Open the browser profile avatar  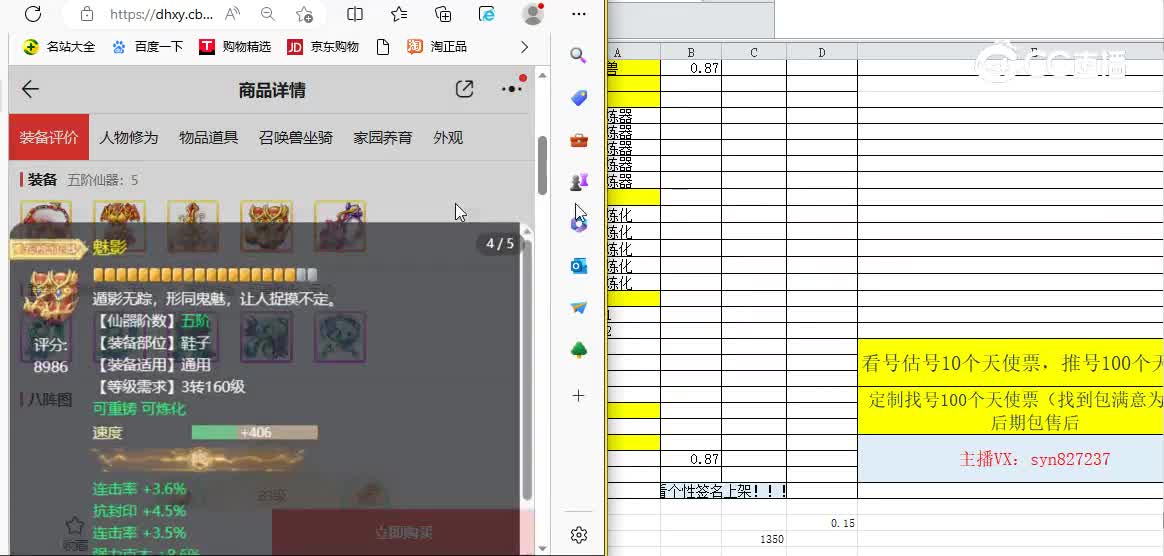(532, 14)
